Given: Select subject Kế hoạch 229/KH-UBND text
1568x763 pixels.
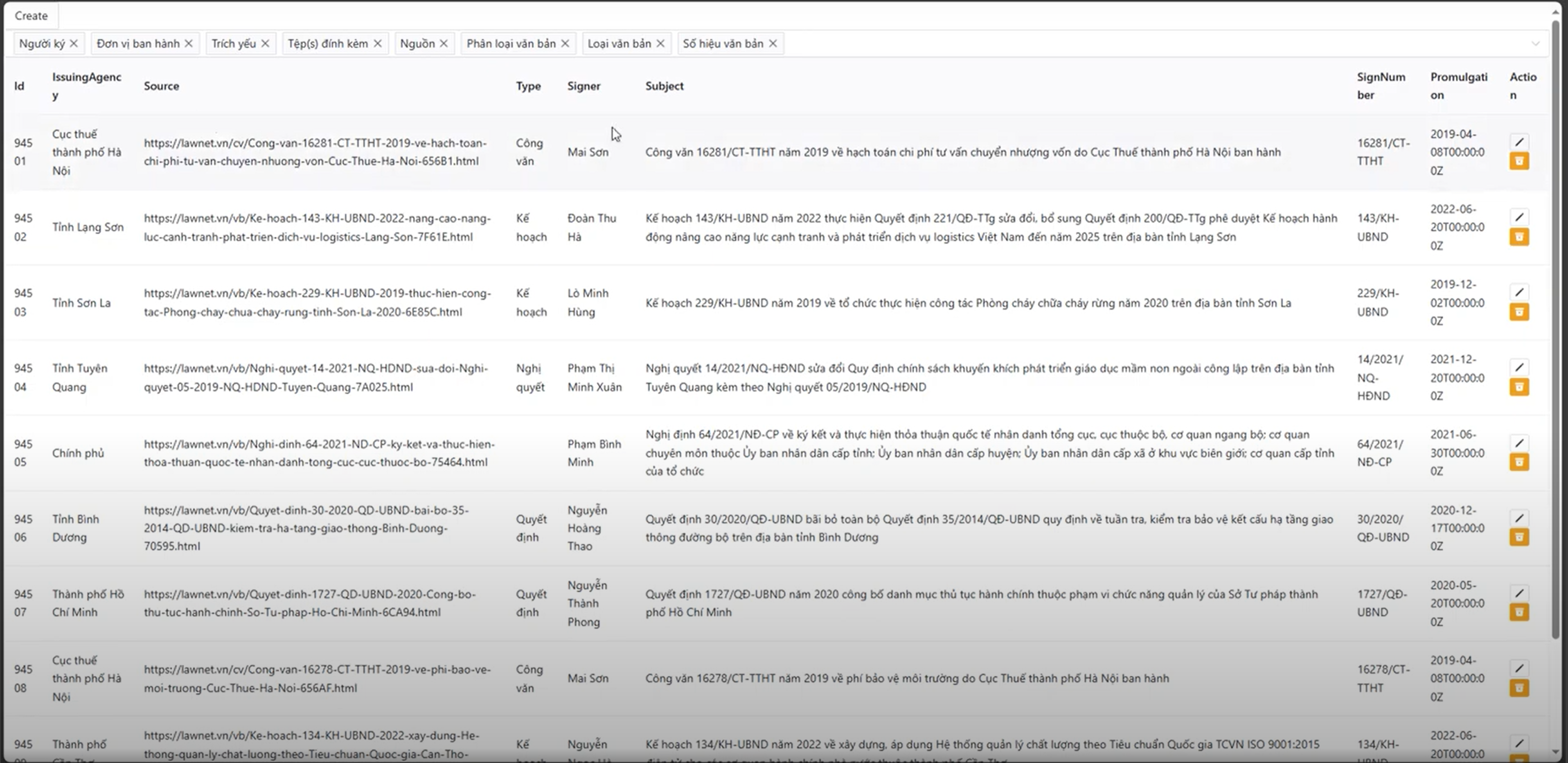Looking at the screenshot, I should [x=968, y=302].
